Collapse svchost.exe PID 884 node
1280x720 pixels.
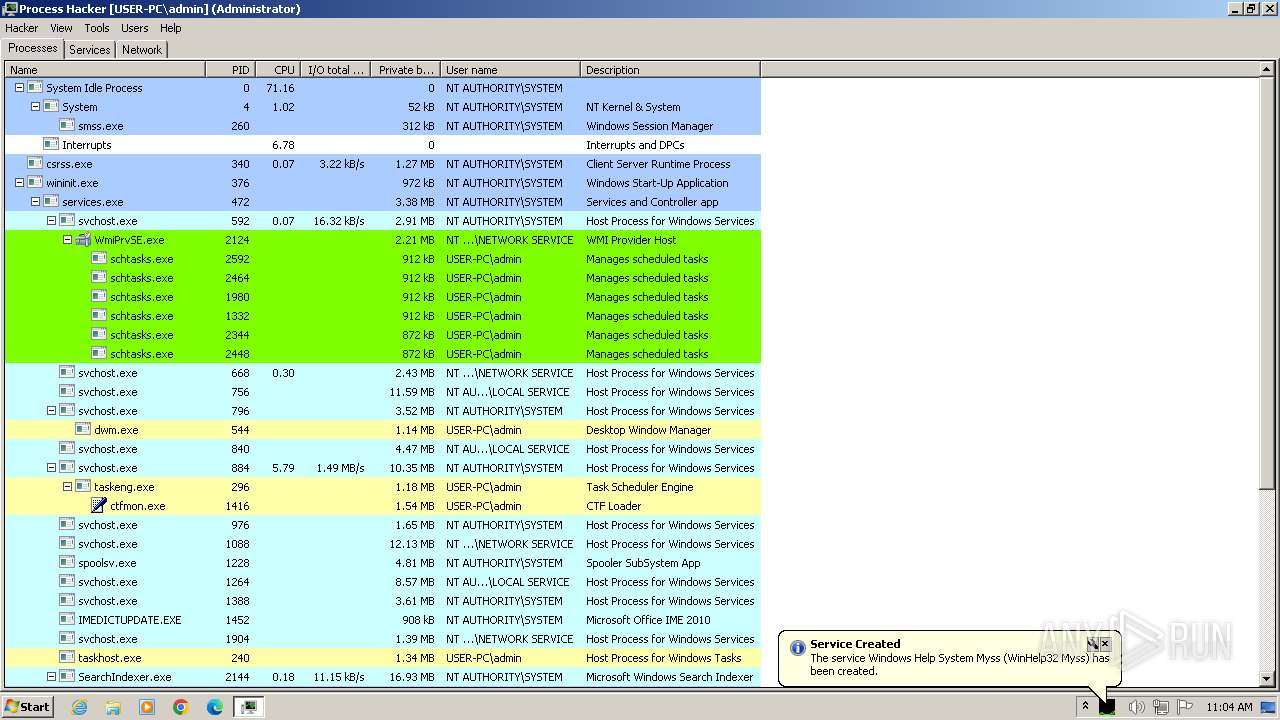click(51, 468)
